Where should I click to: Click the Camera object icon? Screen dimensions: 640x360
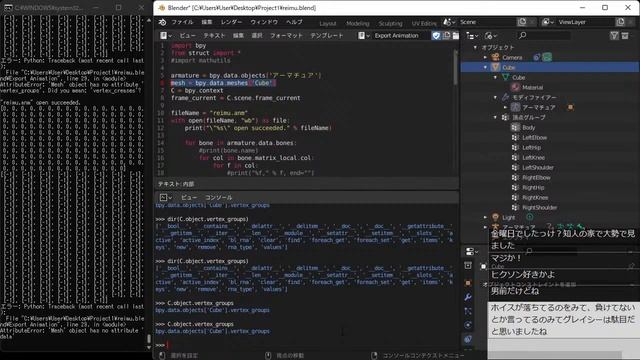[496, 58]
